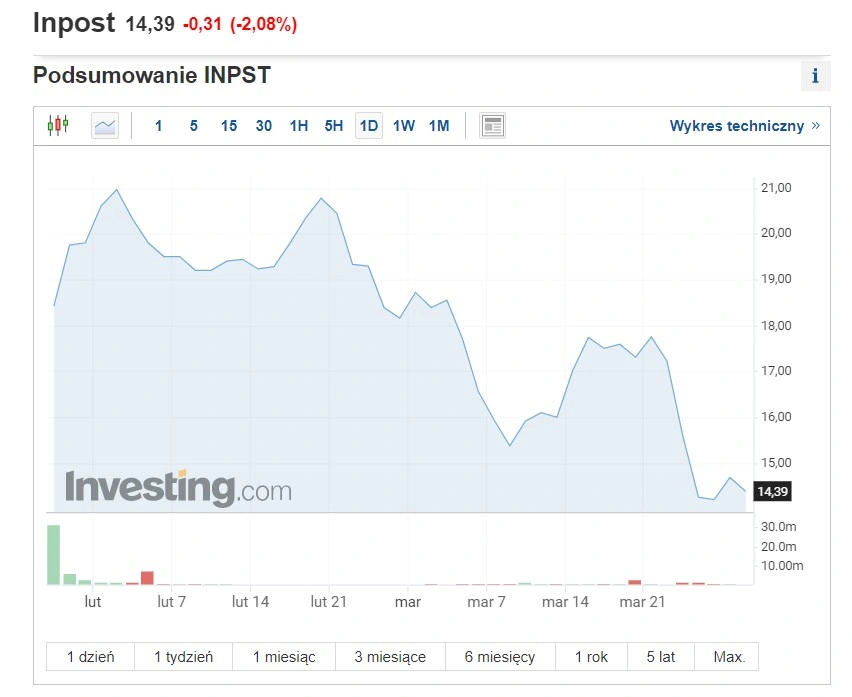Viewport: 852px width, 697px height.
Task: Click the mar 7 date label
Action: [x=486, y=602]
